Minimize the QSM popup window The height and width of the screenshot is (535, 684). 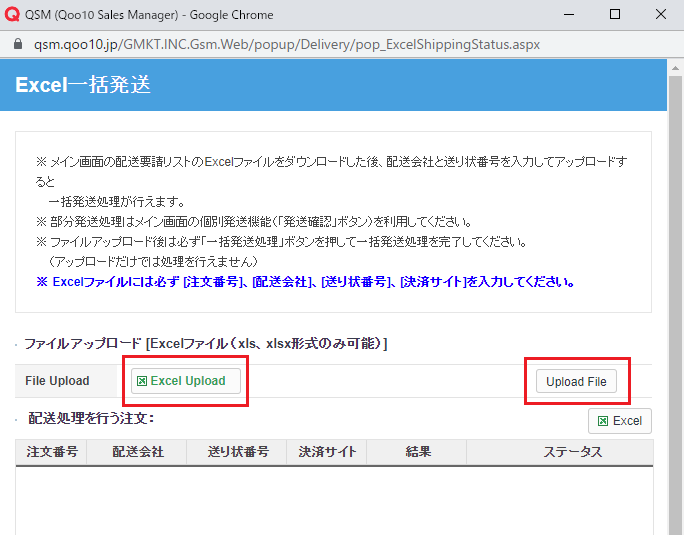(x=569, y=14)
